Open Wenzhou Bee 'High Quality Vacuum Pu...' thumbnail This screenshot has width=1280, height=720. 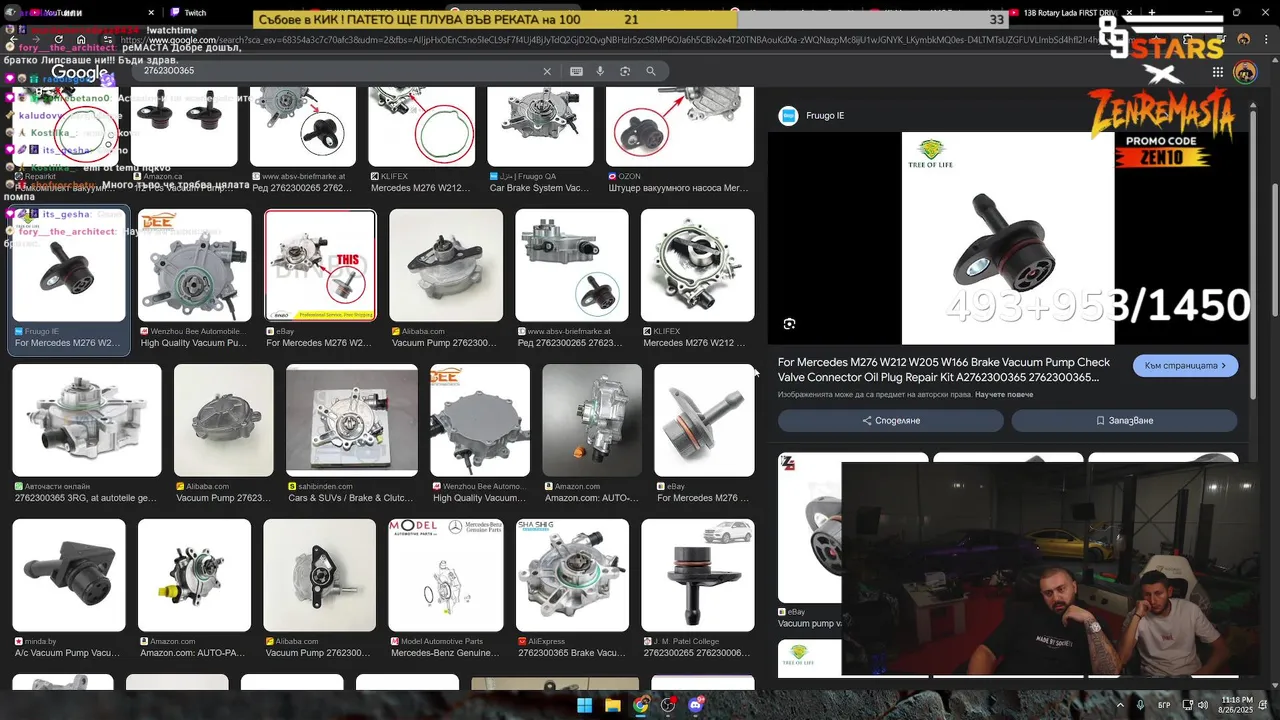(x=194, y=266)
